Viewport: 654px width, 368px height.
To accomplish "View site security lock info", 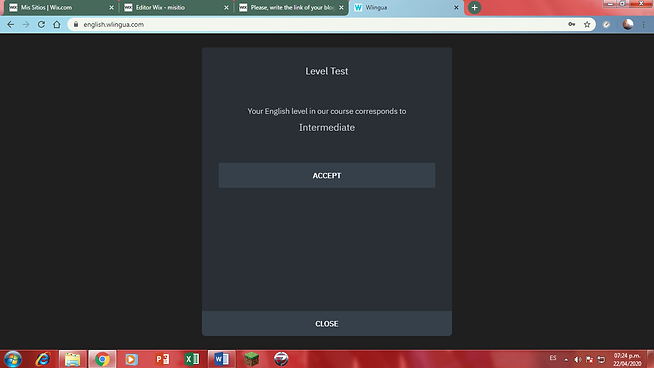I will [76, 25].
